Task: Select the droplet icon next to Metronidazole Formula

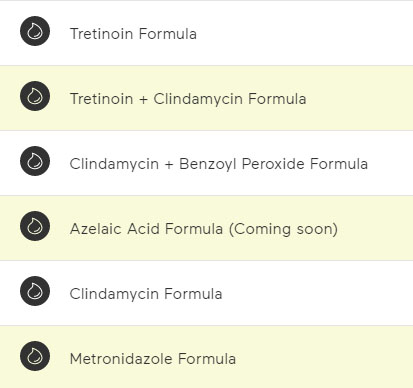Action: pyautogui.click(x=35, y=356)
